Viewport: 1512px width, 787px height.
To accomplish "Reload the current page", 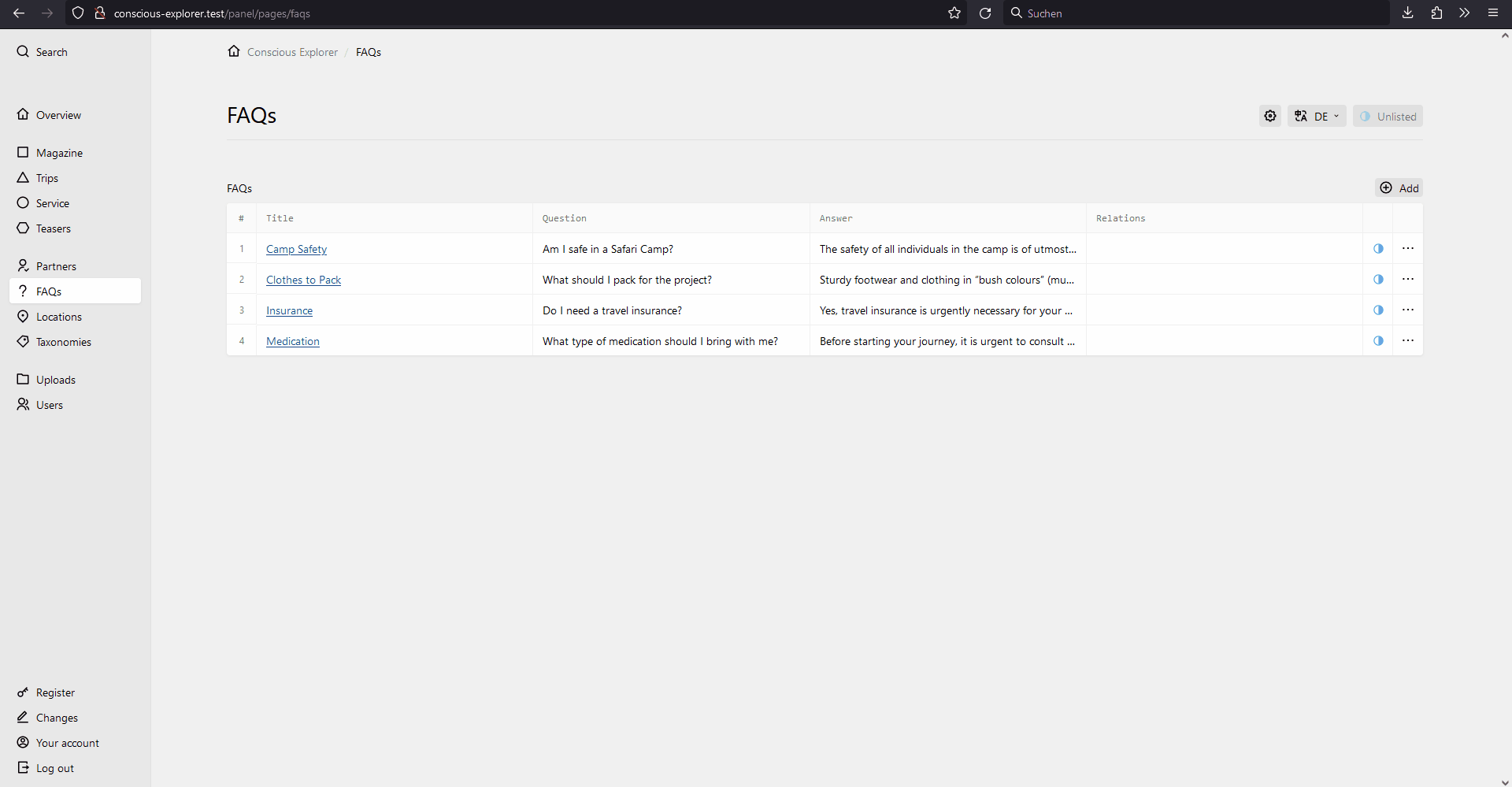I will tap(985, 13).
